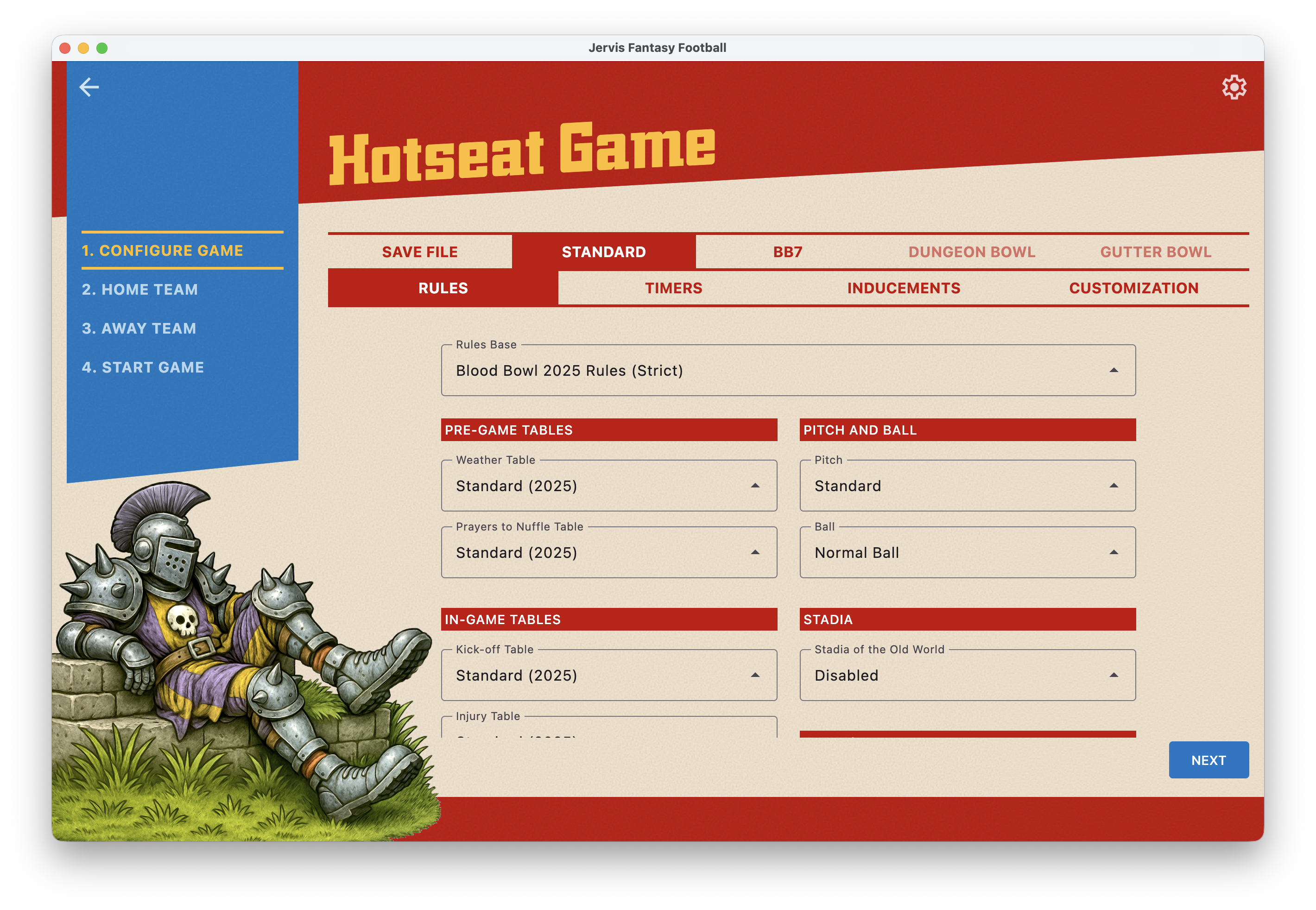This screenshot has height=910, width=1316.
Task: Click the Next button
Action: pos(1208,760)
